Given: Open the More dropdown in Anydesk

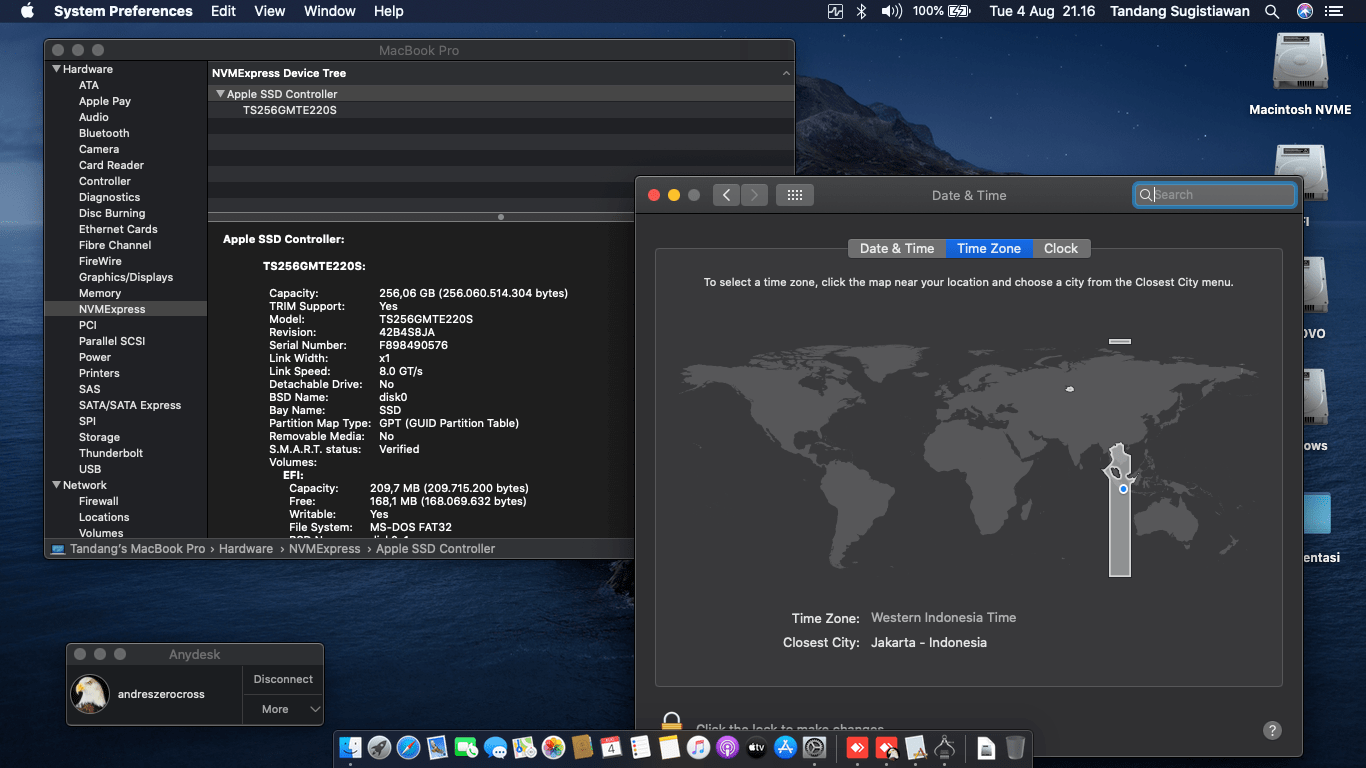Looking at the screenshot, I should (283, 709).
